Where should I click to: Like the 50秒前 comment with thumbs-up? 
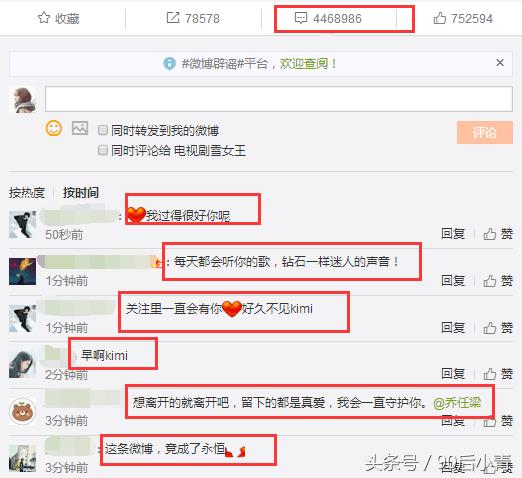pyautogui.click(x=490, y=234)
